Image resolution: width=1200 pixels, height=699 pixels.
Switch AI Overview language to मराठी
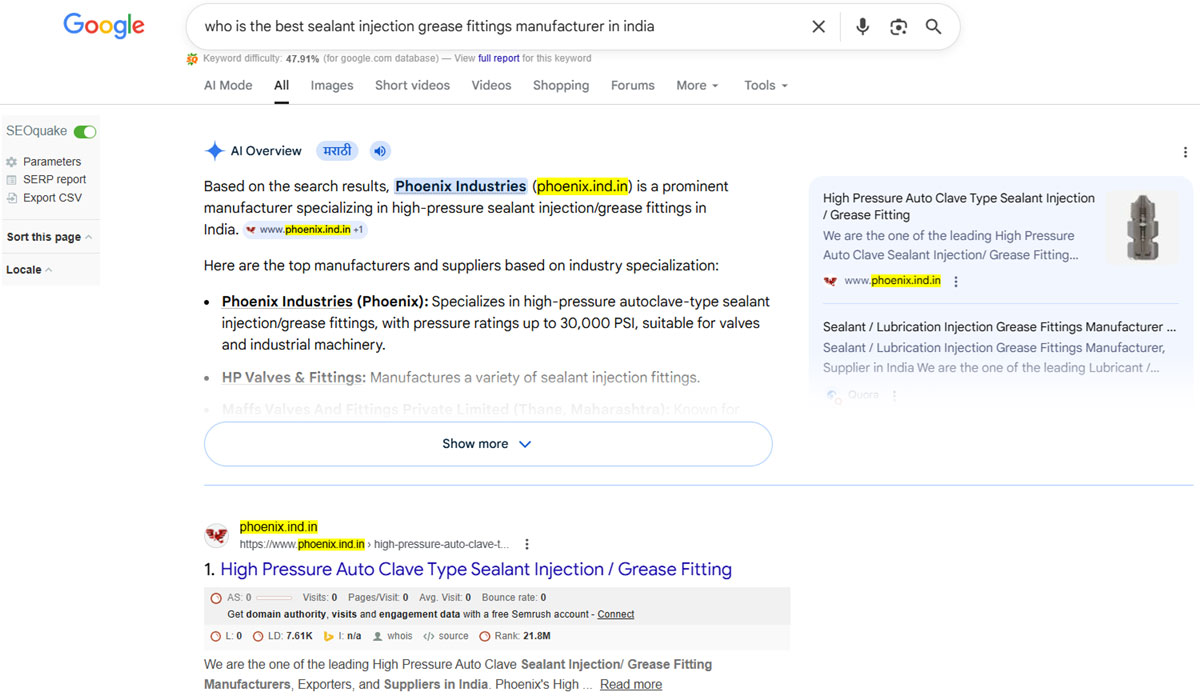click(x=337, y=151)
